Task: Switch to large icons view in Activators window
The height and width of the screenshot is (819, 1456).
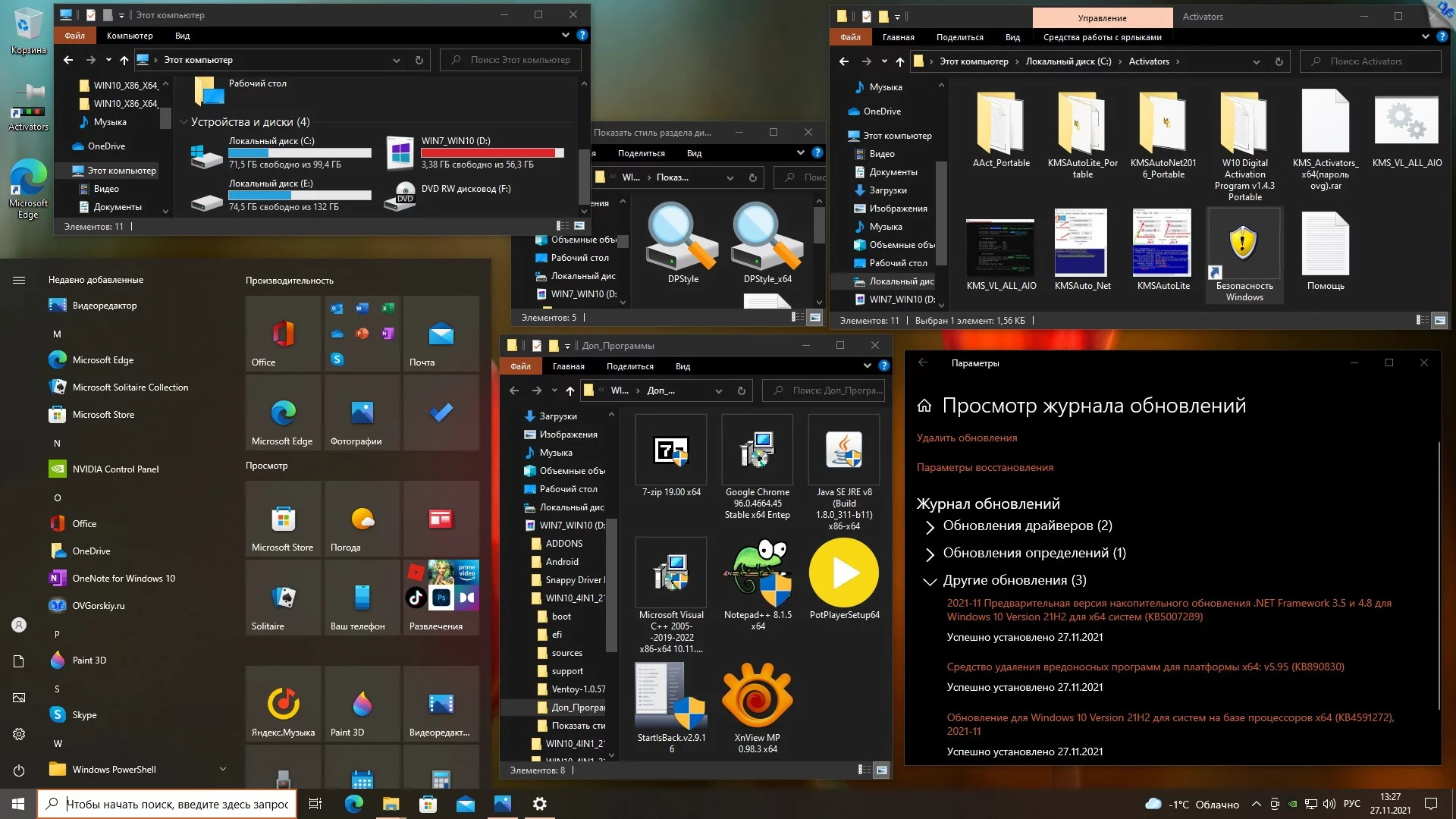Action: [1439, 321]
